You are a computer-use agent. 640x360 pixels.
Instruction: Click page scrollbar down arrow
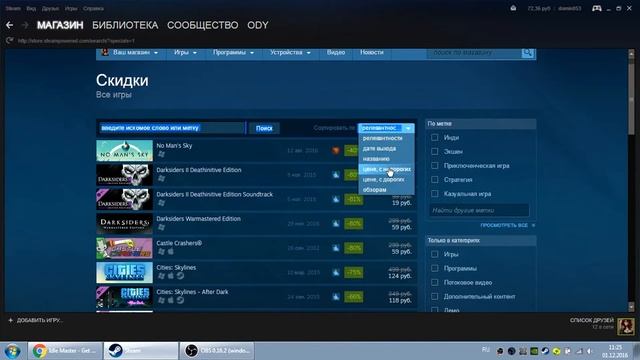pyautogui.click(x=631, y=306)
